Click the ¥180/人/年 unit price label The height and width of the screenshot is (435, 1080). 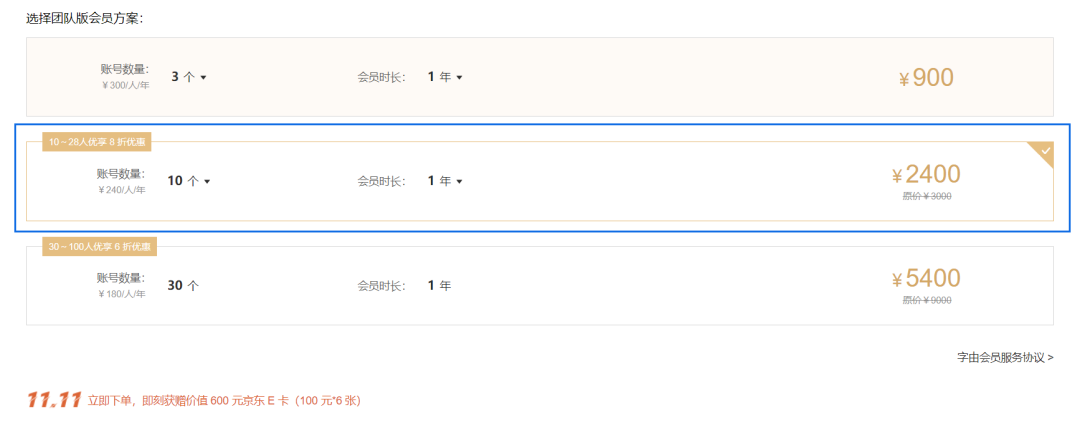tap(122, 294)
